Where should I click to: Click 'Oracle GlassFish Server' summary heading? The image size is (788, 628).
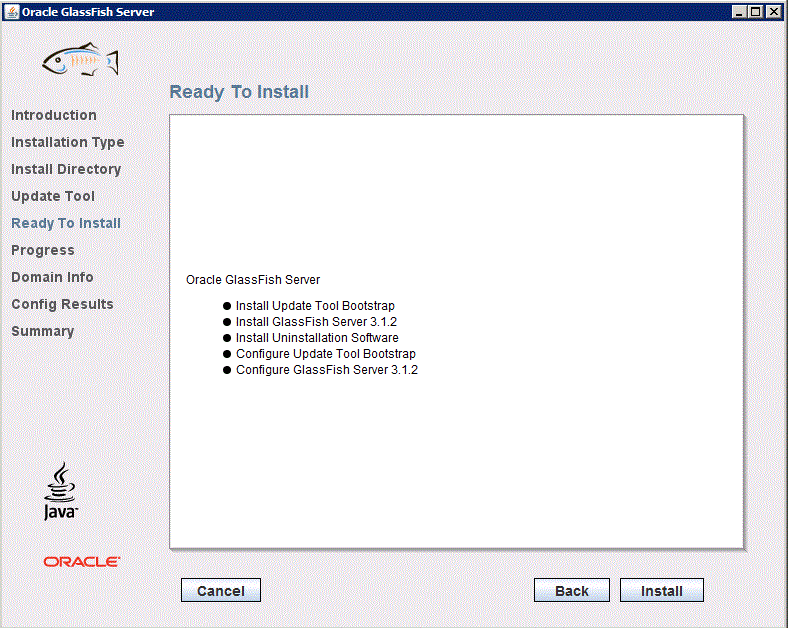tap(253, 280)
